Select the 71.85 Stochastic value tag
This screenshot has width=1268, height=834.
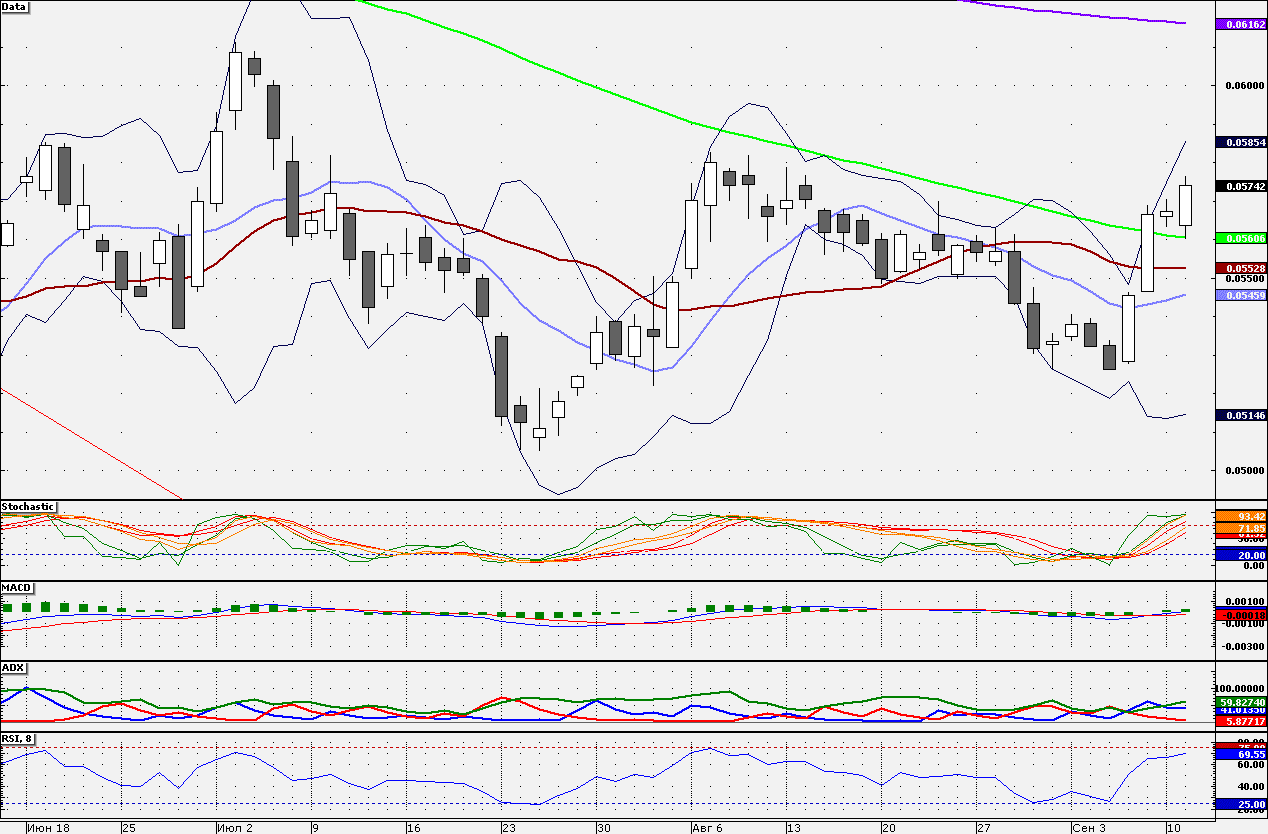[x=1240, y=528]
